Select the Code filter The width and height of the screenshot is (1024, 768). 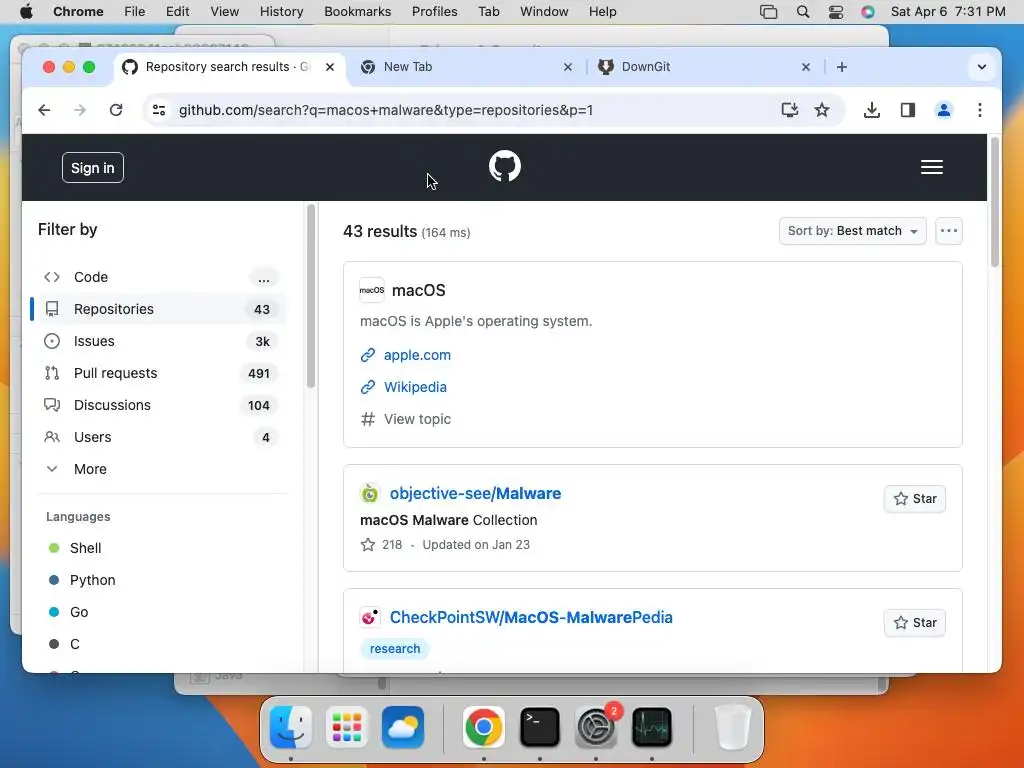coord(158,277)
